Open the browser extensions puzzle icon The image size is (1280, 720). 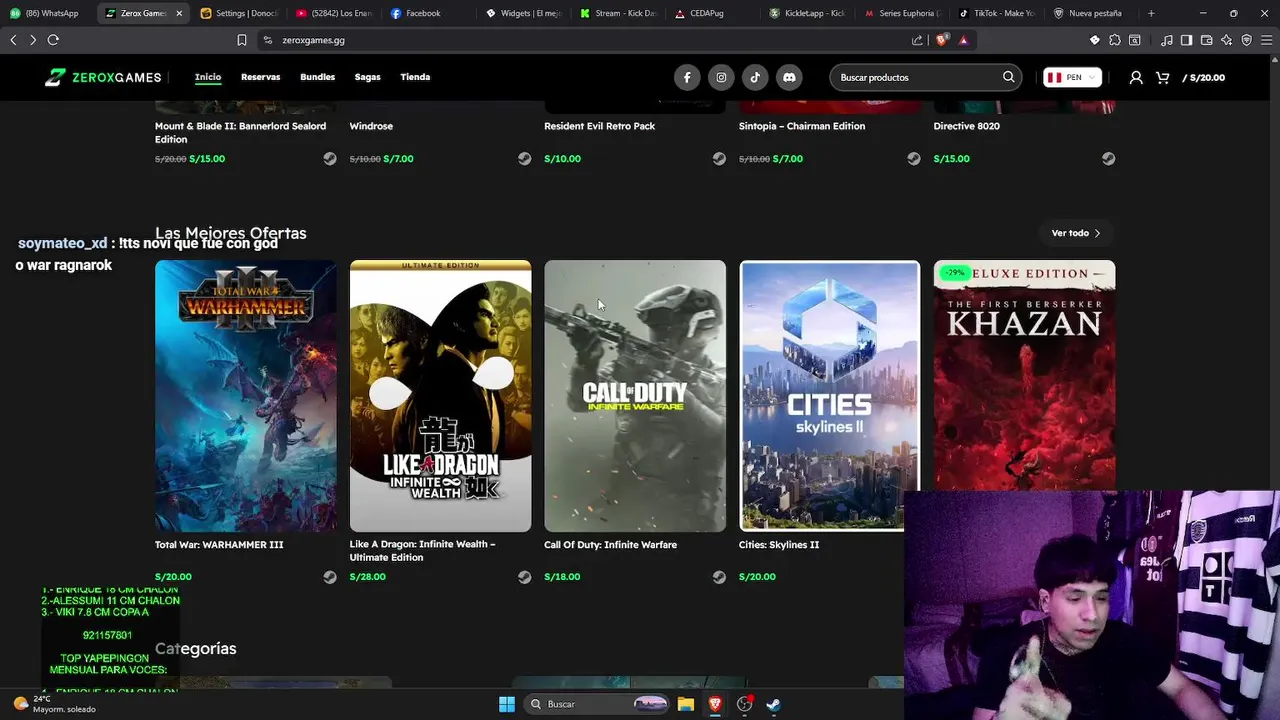(x=1115, y=40)
